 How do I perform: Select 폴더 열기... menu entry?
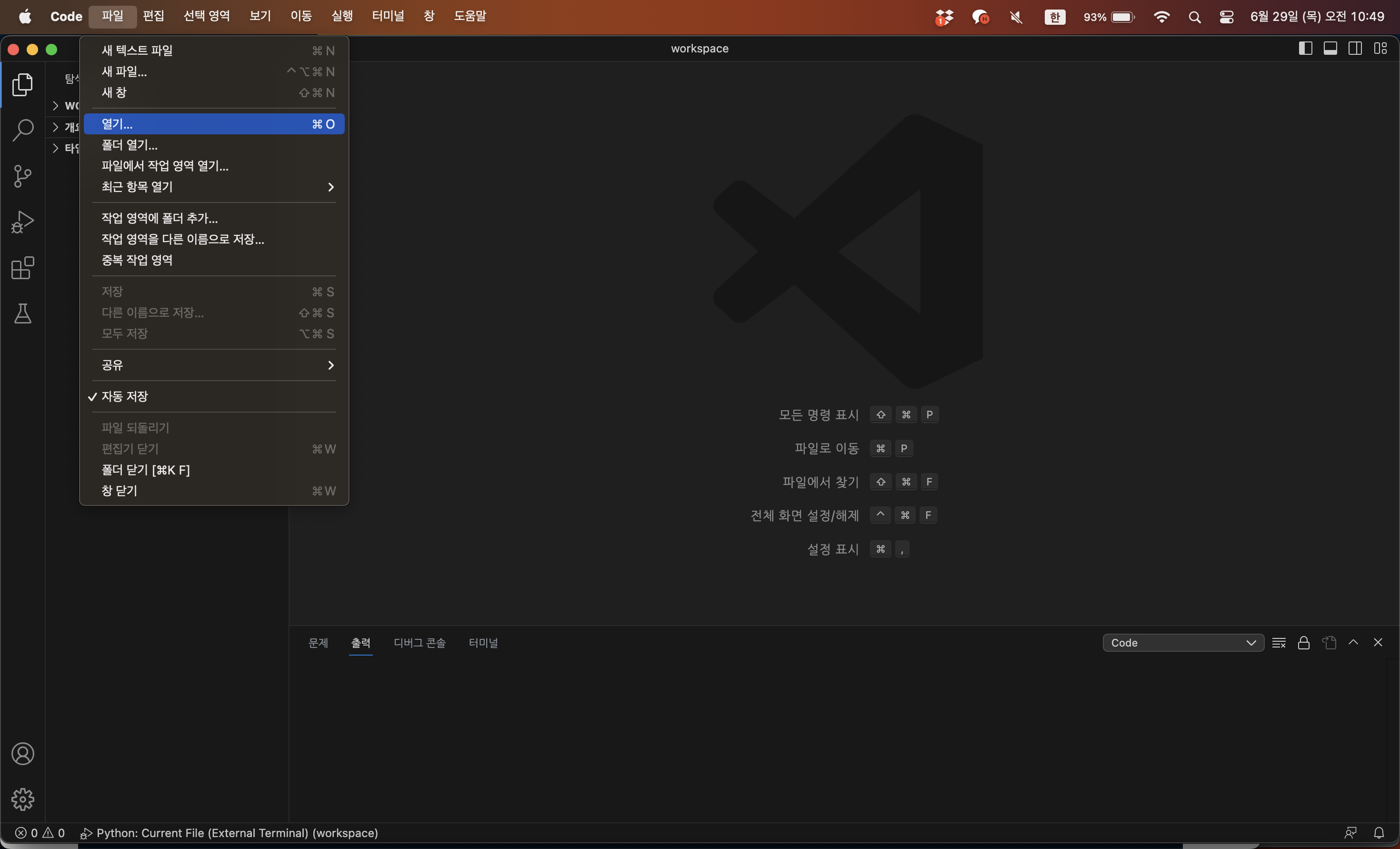click(x=130, y=145)
